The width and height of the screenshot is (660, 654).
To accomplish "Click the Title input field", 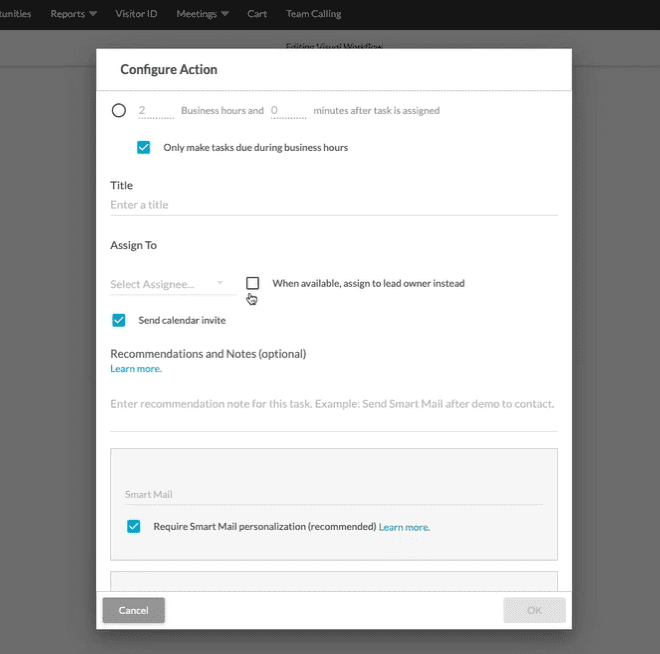I will pos(333,205).
